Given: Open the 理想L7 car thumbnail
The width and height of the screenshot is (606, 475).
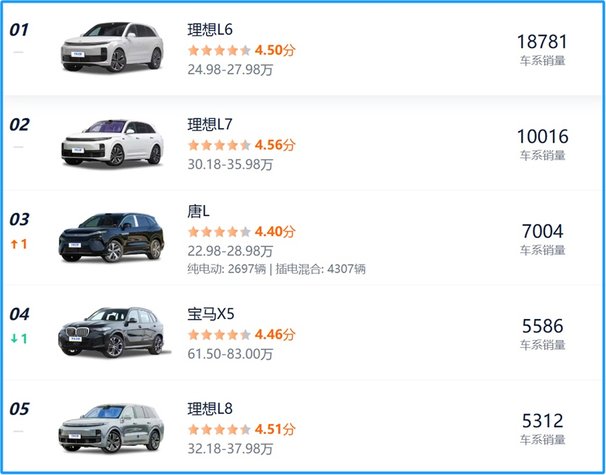Looking at the screenshot, I should click(112, 142).
